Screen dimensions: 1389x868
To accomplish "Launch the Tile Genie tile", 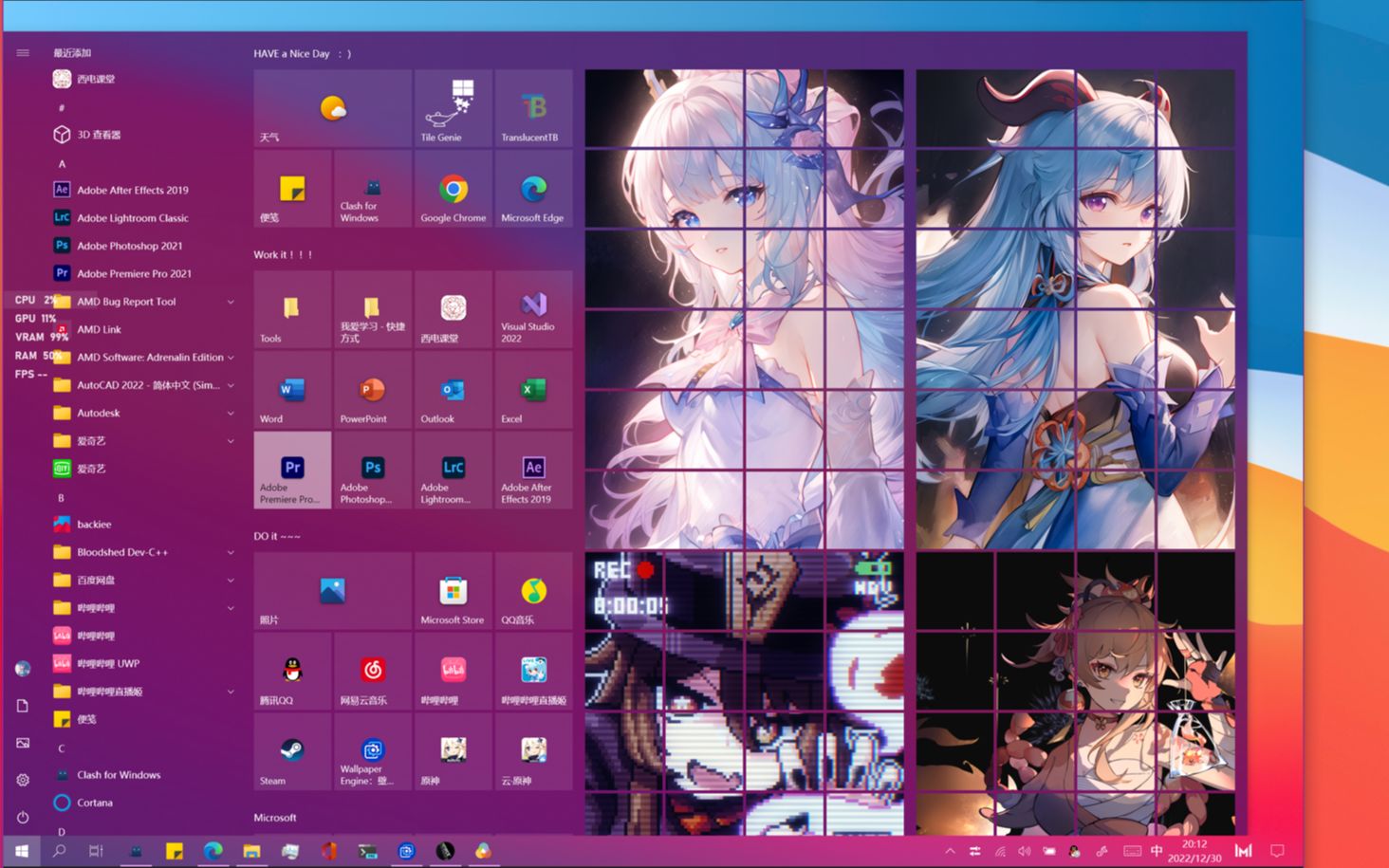I will (454, 107).
